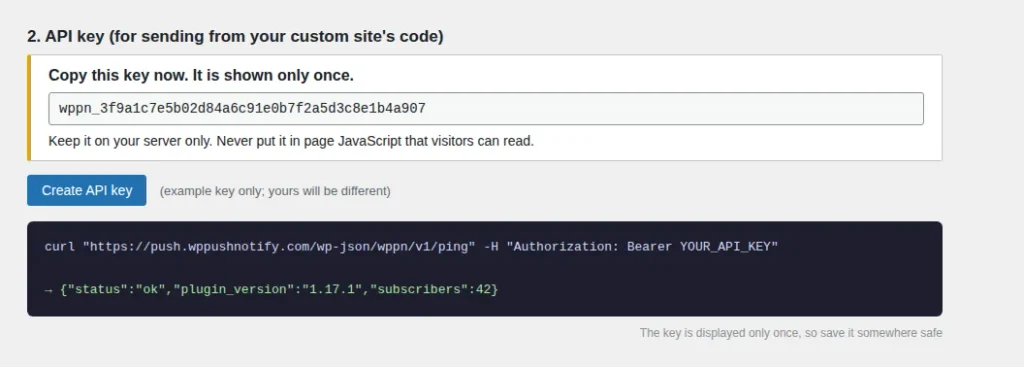The height and width of the screenshot is (367, 1024).
Task: Focus the API key field showing wppn_3f9a1c7e5b02
Action: point(486,108)
